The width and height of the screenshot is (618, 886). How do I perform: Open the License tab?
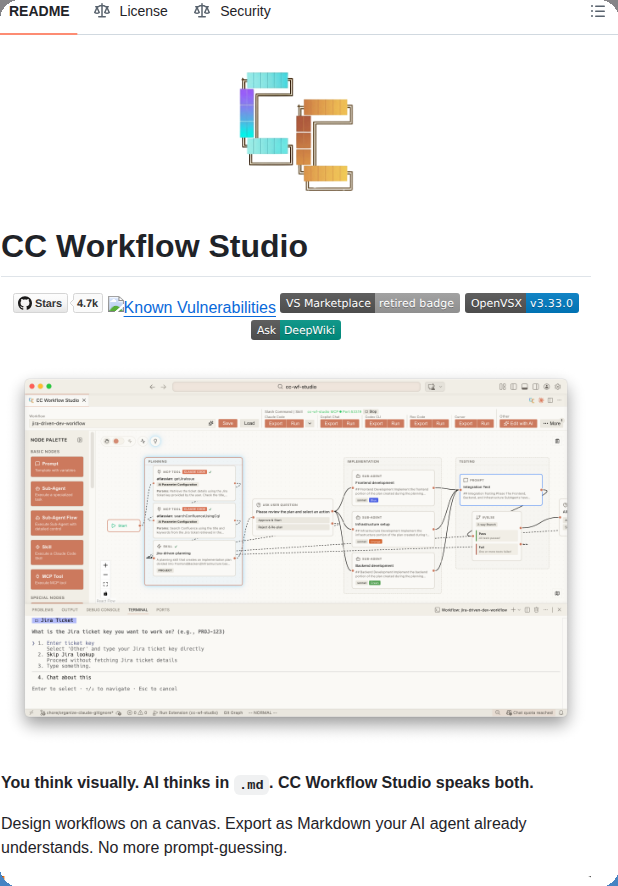(131, 11)
